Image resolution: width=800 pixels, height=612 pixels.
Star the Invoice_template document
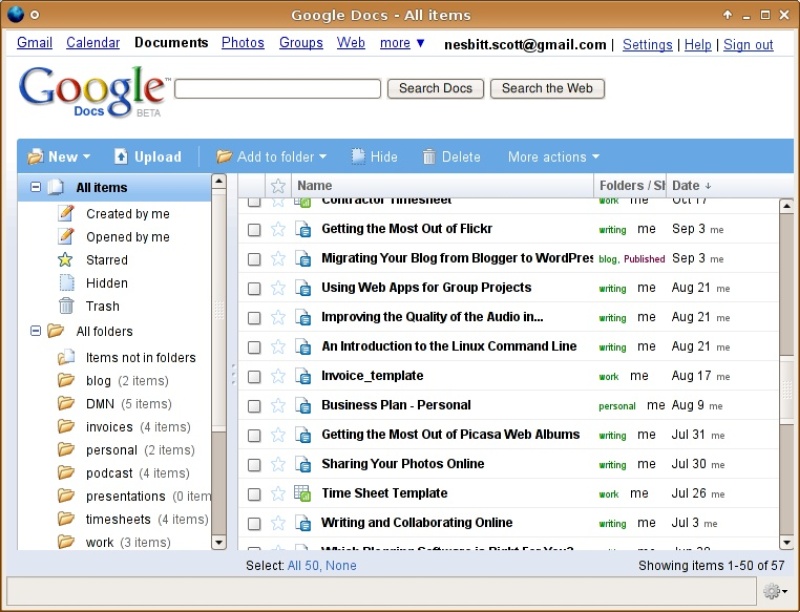pyautogui.click(x=278, y=376)
